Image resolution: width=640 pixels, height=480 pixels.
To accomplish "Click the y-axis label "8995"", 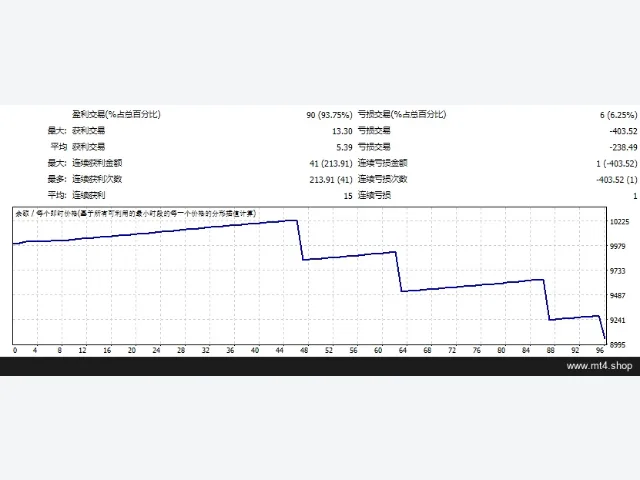I will [x=618, y=345].
